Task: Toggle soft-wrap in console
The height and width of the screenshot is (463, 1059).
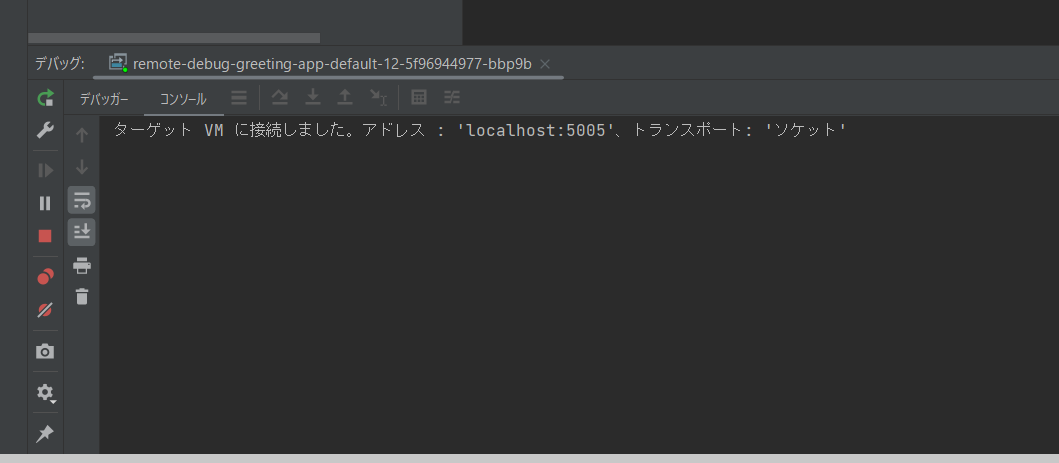Action: pyautogui.click(x=82, y=200)
